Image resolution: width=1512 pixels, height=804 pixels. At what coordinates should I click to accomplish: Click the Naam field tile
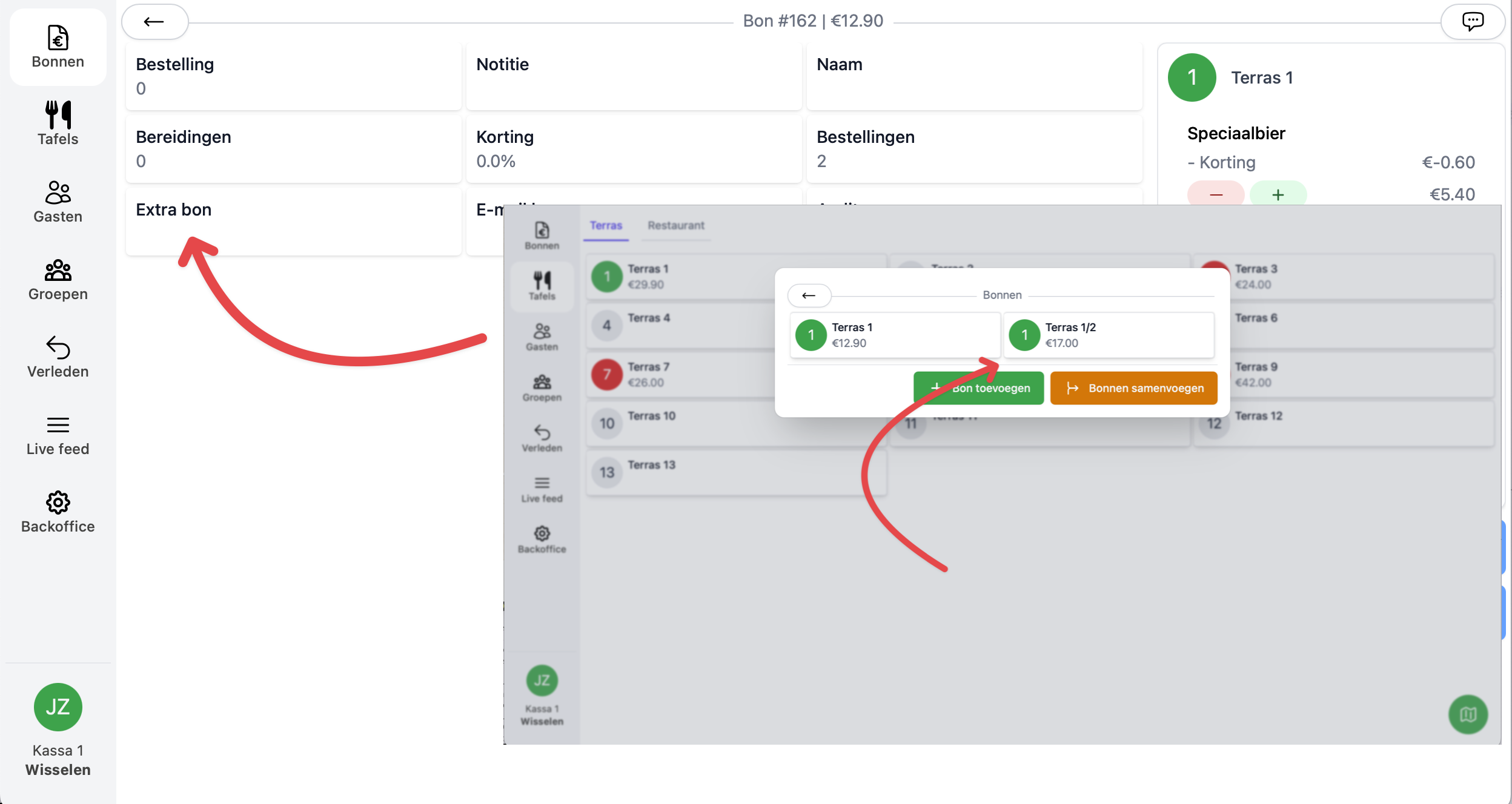click(974, 76)
